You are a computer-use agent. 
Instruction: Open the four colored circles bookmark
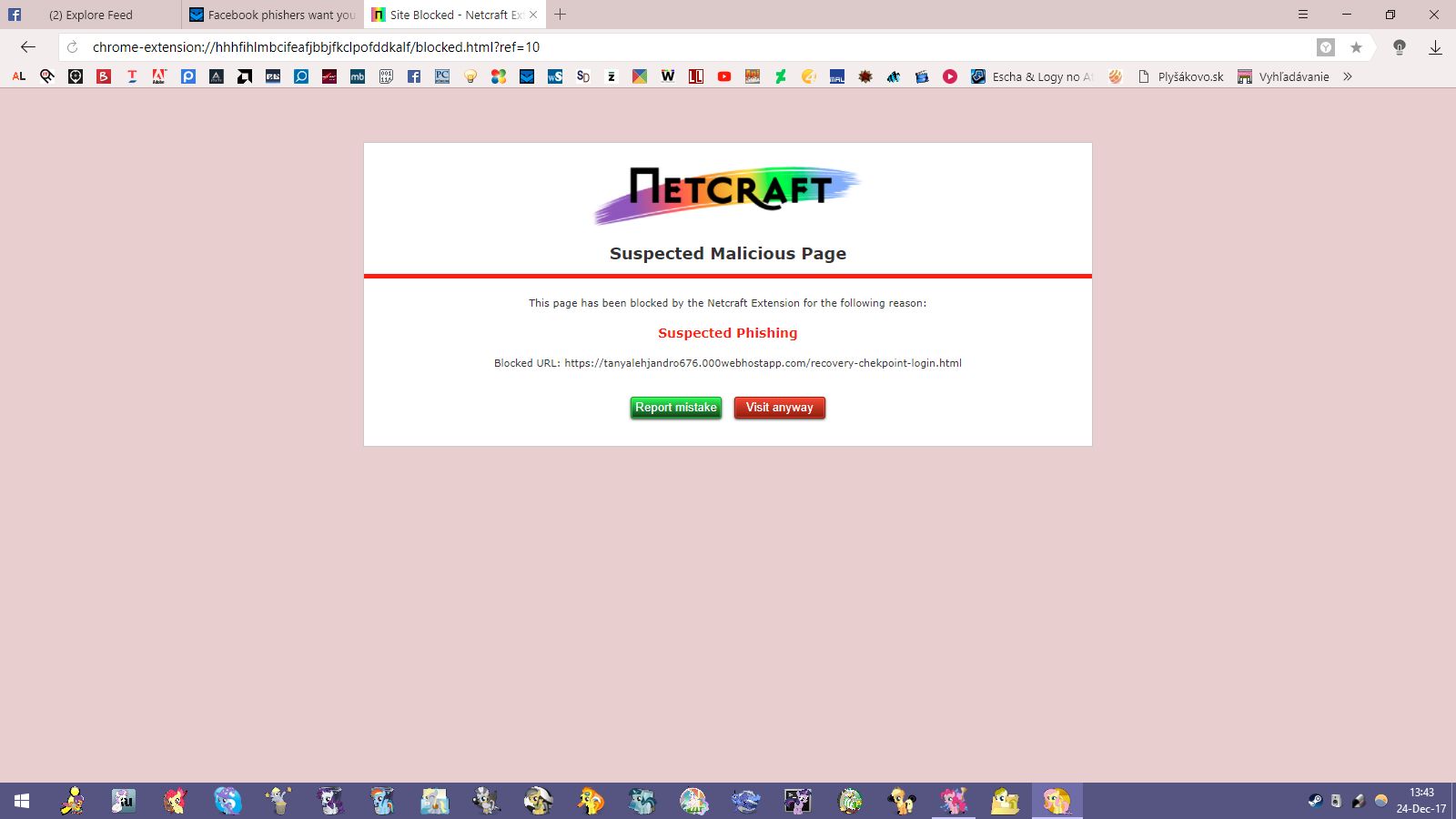499,76
